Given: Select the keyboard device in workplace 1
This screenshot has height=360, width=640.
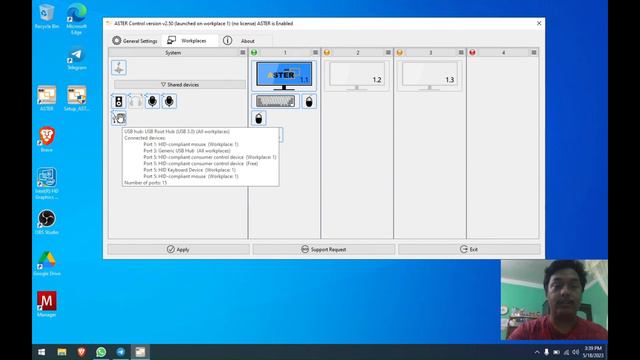Looking at the screenshot, I should 276,101.
